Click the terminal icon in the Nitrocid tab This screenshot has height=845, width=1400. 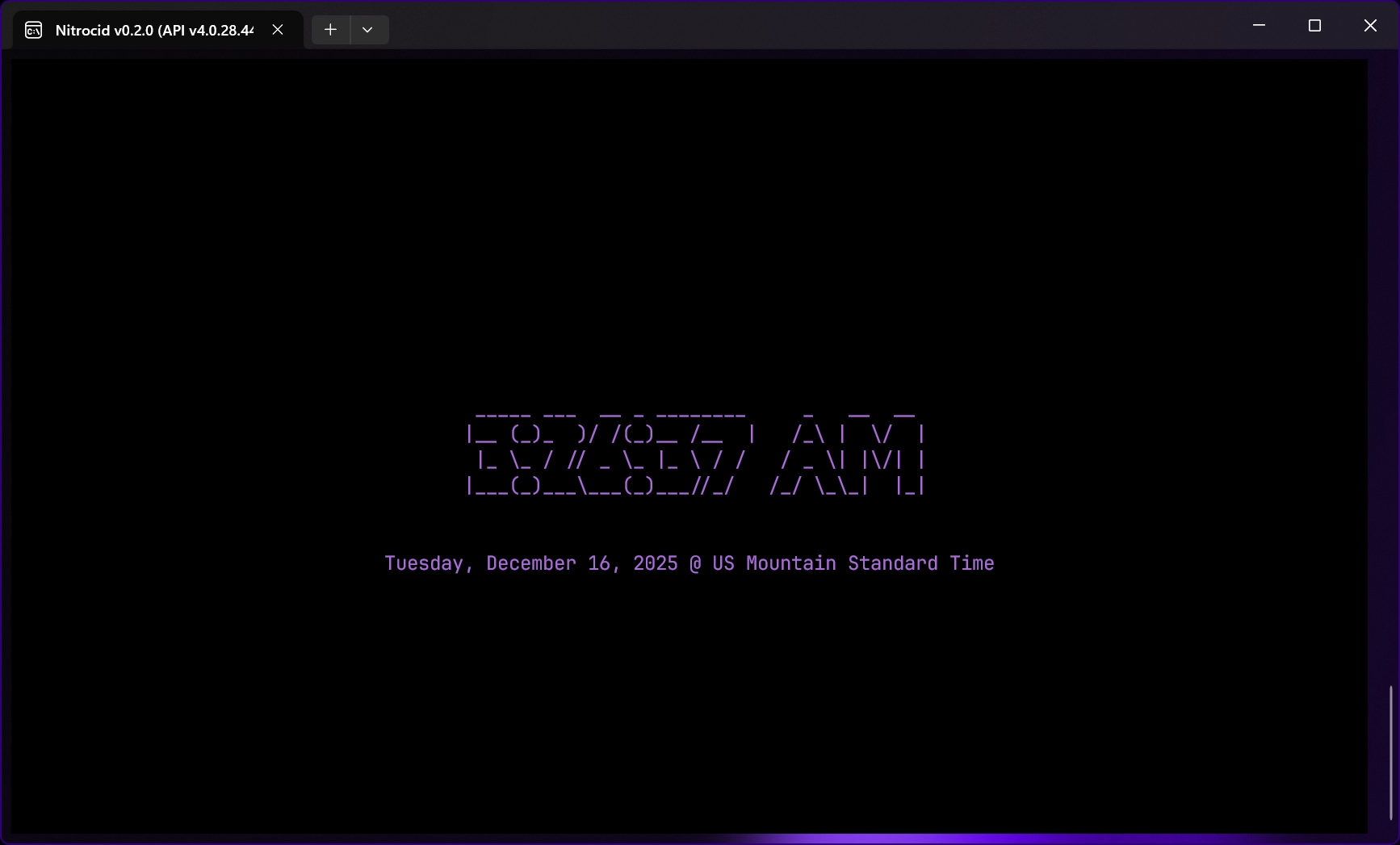(x=33, y=30)
